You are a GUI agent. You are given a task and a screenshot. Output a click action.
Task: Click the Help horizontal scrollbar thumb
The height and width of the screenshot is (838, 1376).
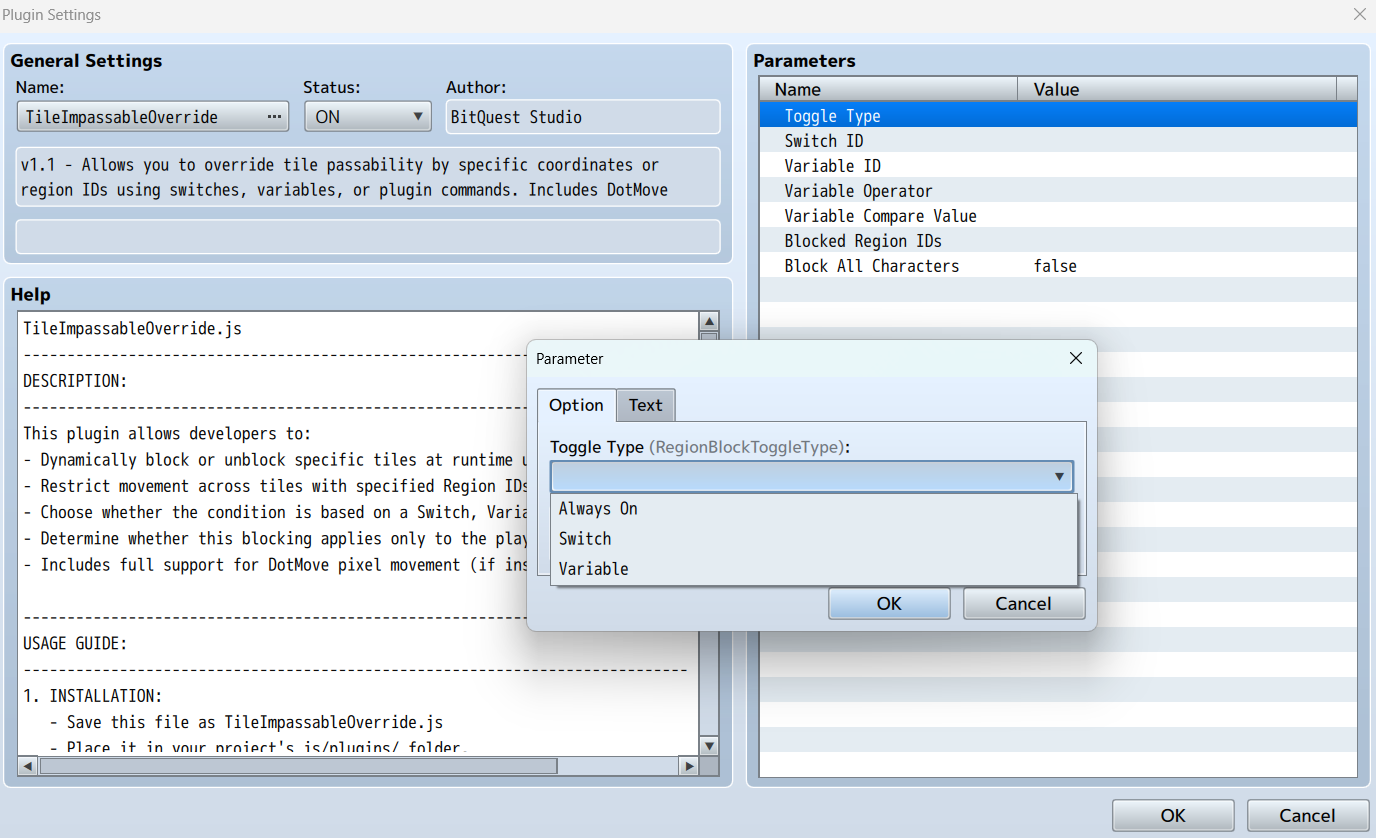[298, 766]
